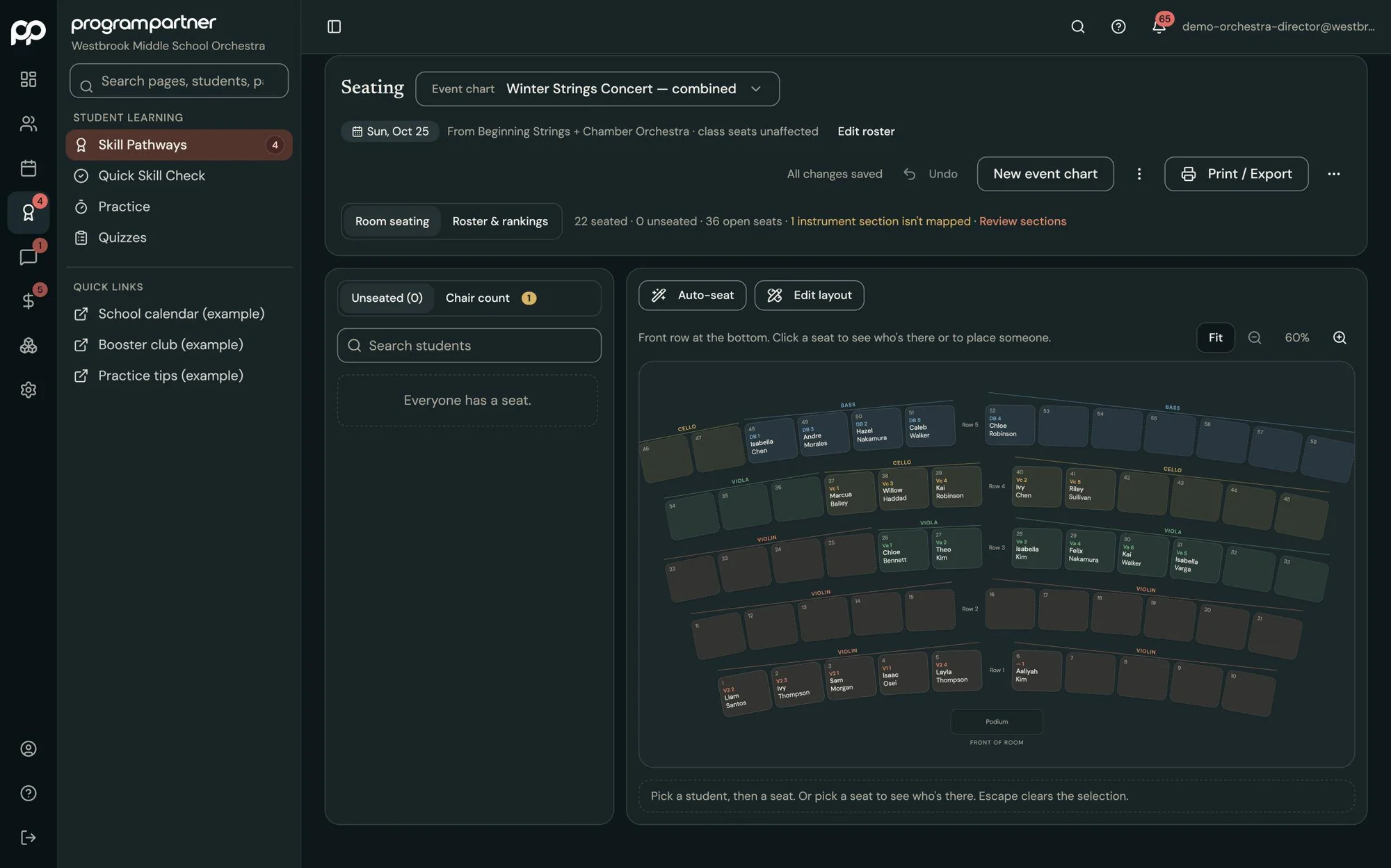Switch to Room seating tab

[392, 221]
